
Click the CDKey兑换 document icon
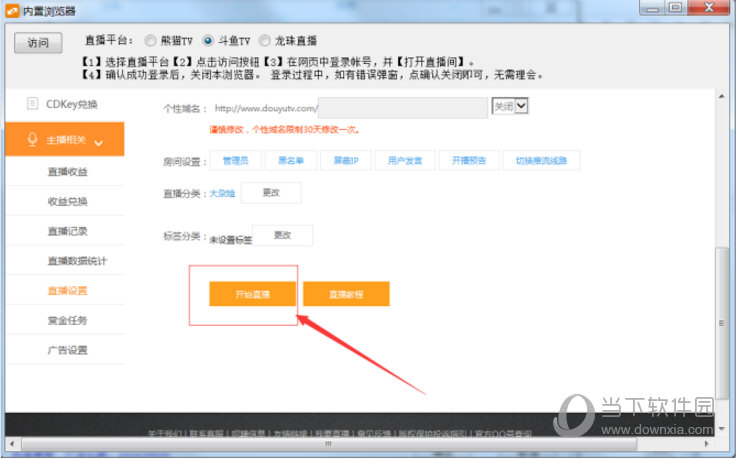32,104
